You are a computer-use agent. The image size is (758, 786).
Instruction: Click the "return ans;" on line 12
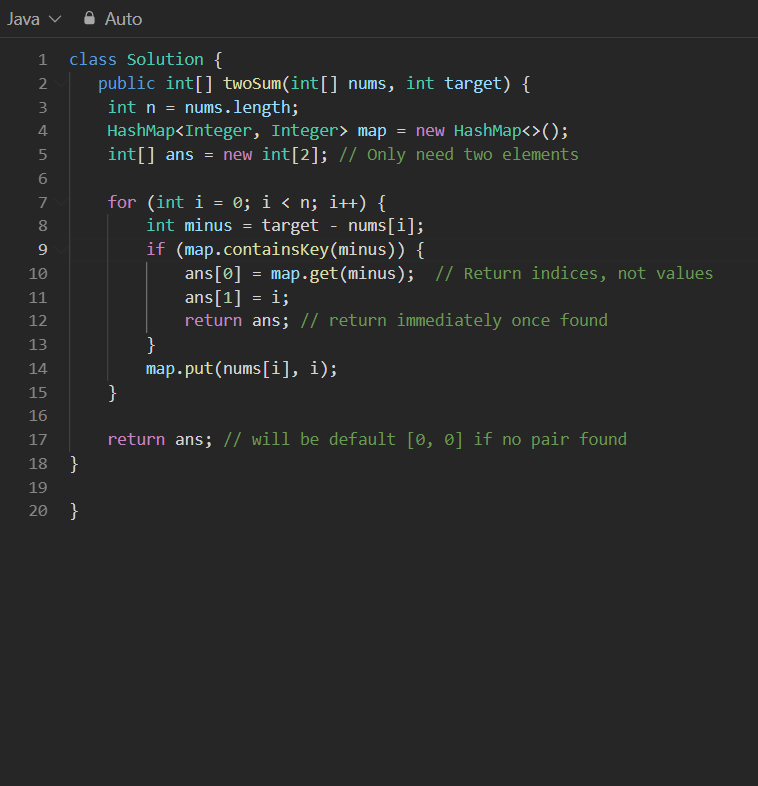tap(237, 320)
